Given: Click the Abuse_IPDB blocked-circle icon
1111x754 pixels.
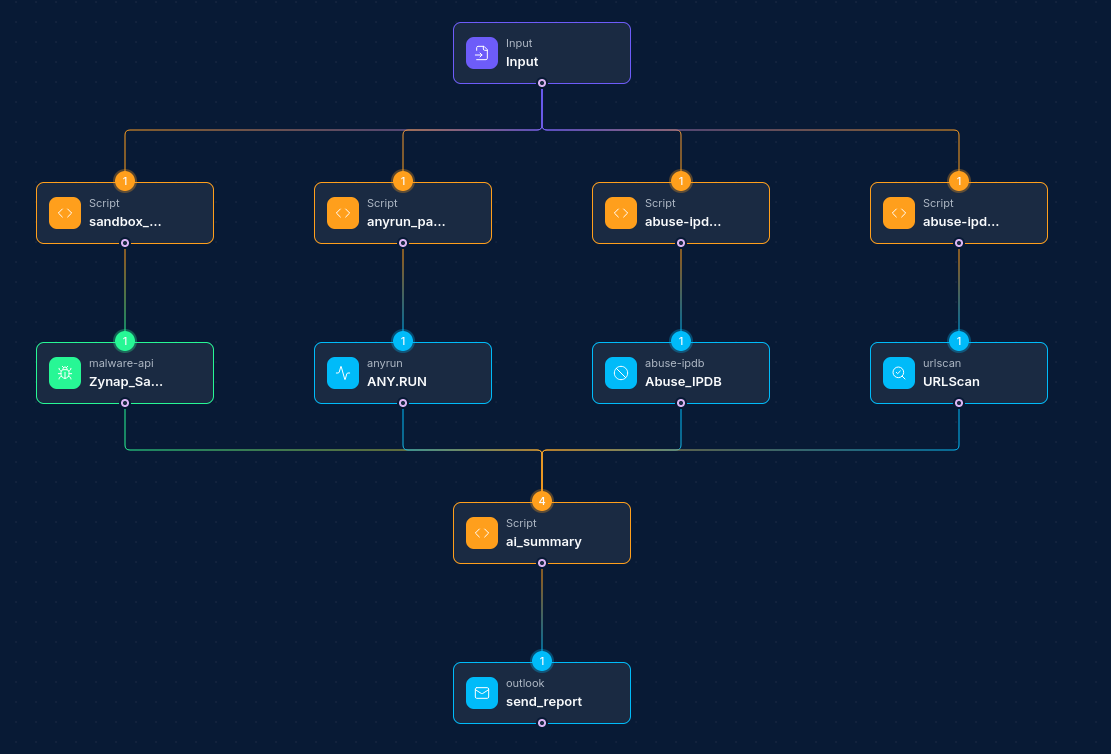Looking at the screenshot, I should click(x=621, y=373).
